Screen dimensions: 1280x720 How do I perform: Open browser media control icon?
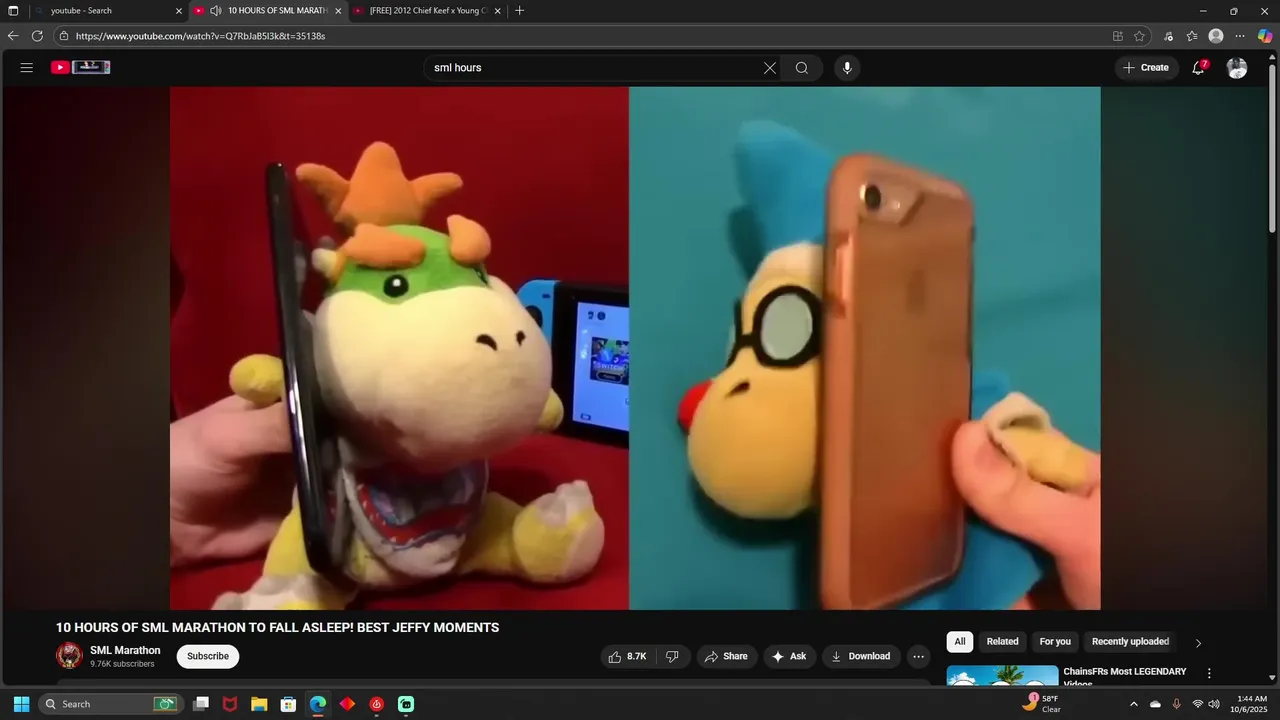click(x=1168, y=36)
